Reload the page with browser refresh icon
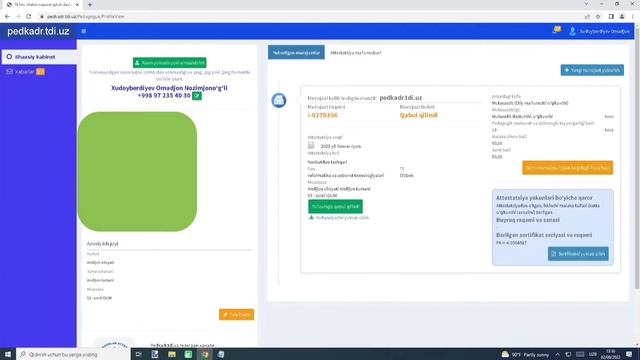This screenshot has height=360, width=640. [29, 16]
